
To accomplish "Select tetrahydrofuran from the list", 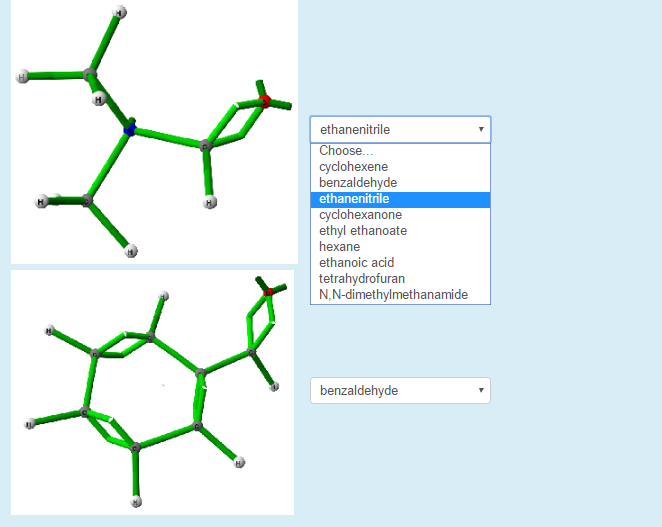I will coord(400,279).
